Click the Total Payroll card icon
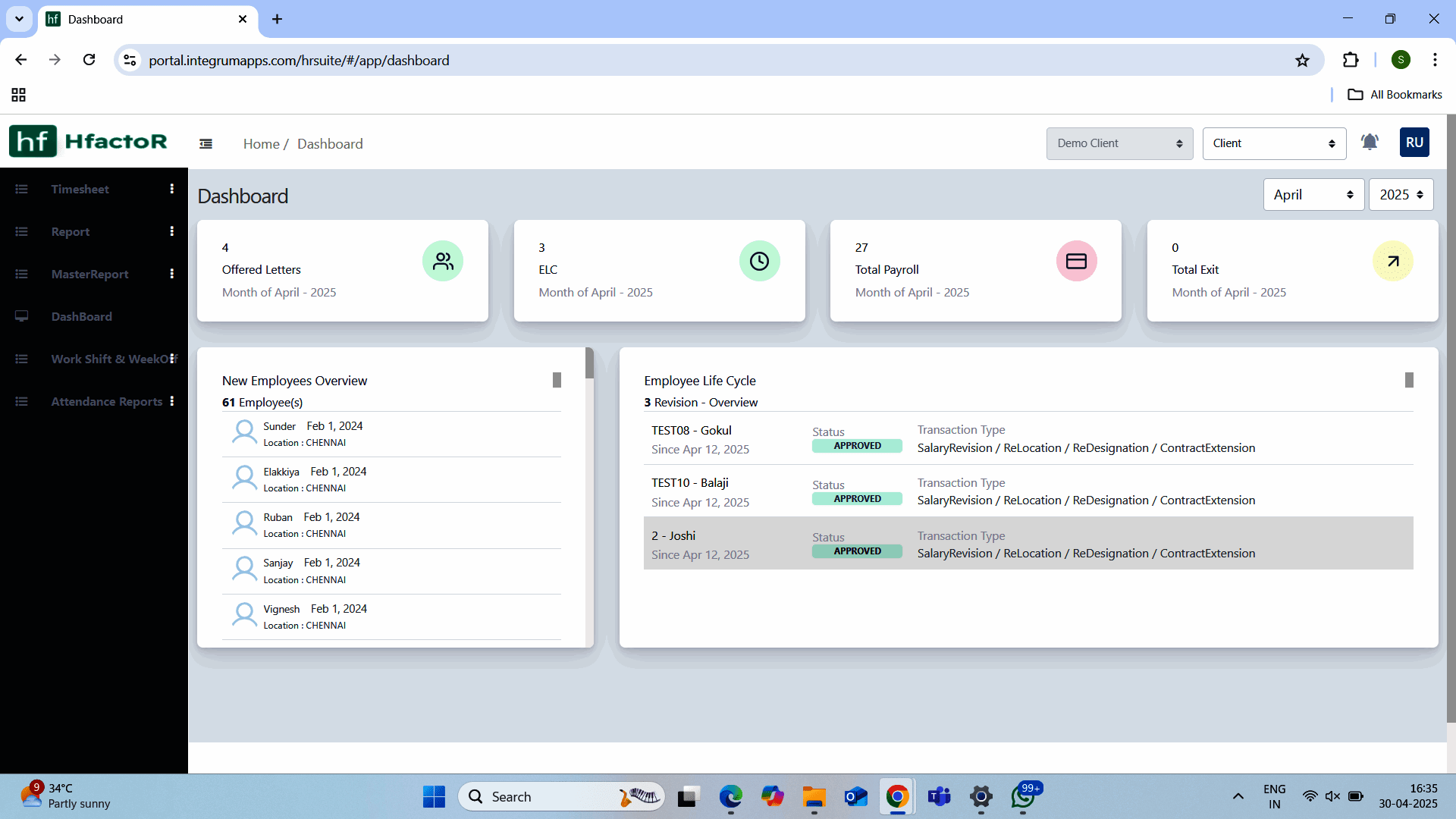 point(1076,262)
